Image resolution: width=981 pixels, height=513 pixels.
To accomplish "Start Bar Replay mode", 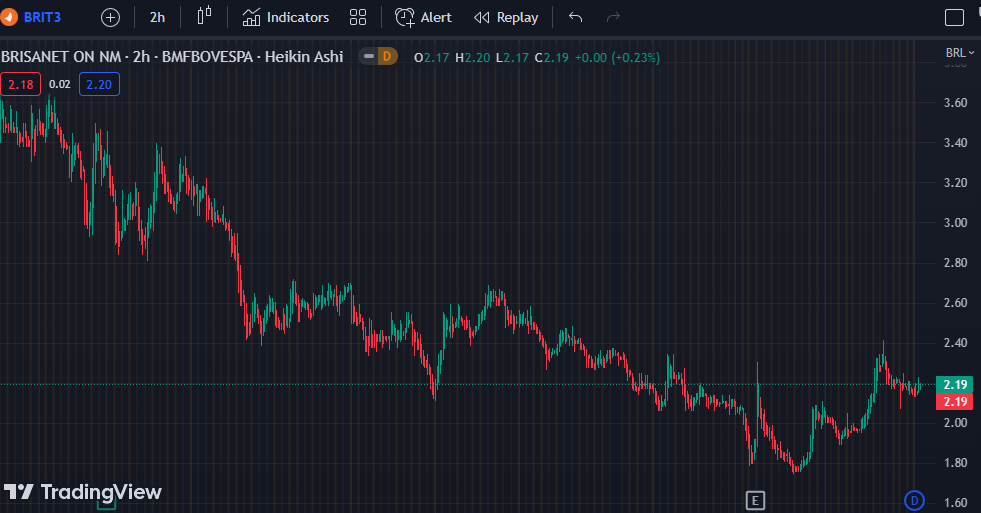I will 506,17.
